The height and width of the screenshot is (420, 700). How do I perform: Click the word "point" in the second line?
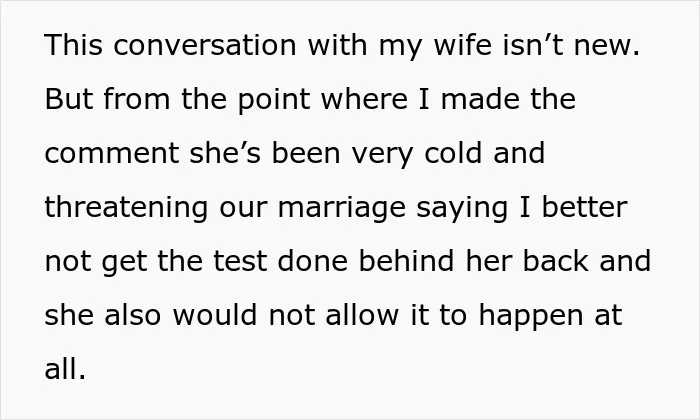[x=274, y=100]
